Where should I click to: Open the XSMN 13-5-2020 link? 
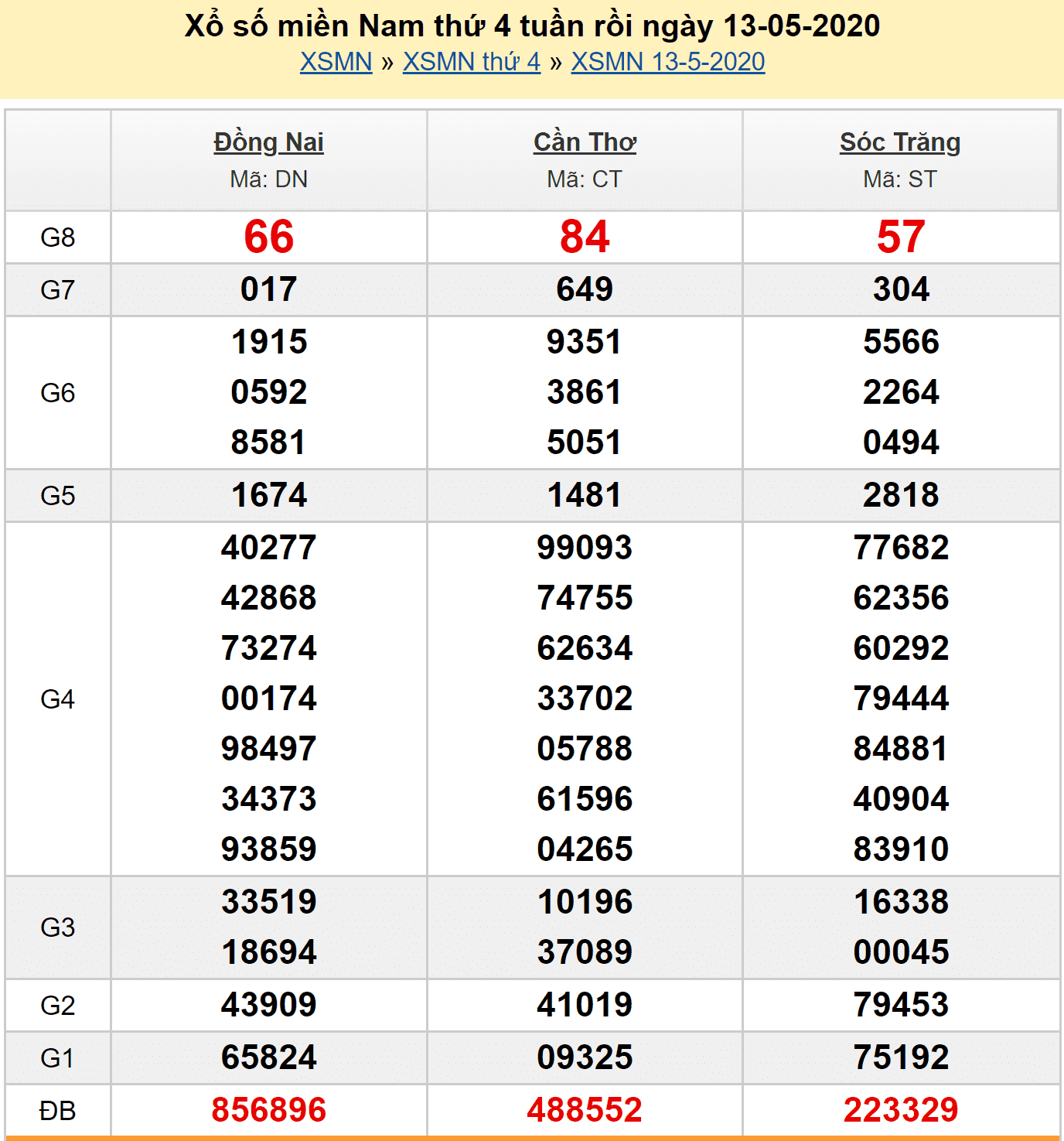pos(668,62)
